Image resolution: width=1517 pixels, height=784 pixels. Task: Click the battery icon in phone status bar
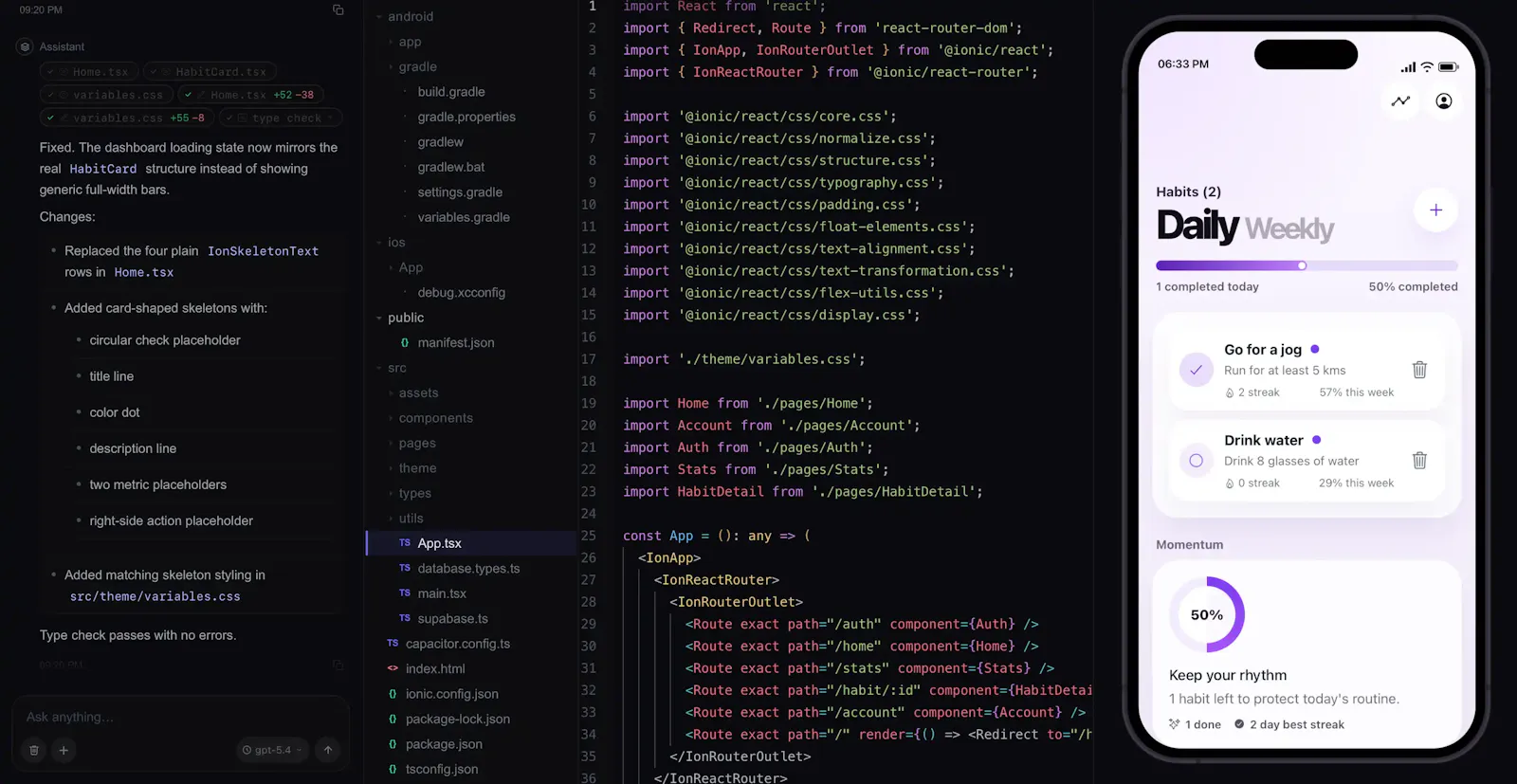(1448, 67)
